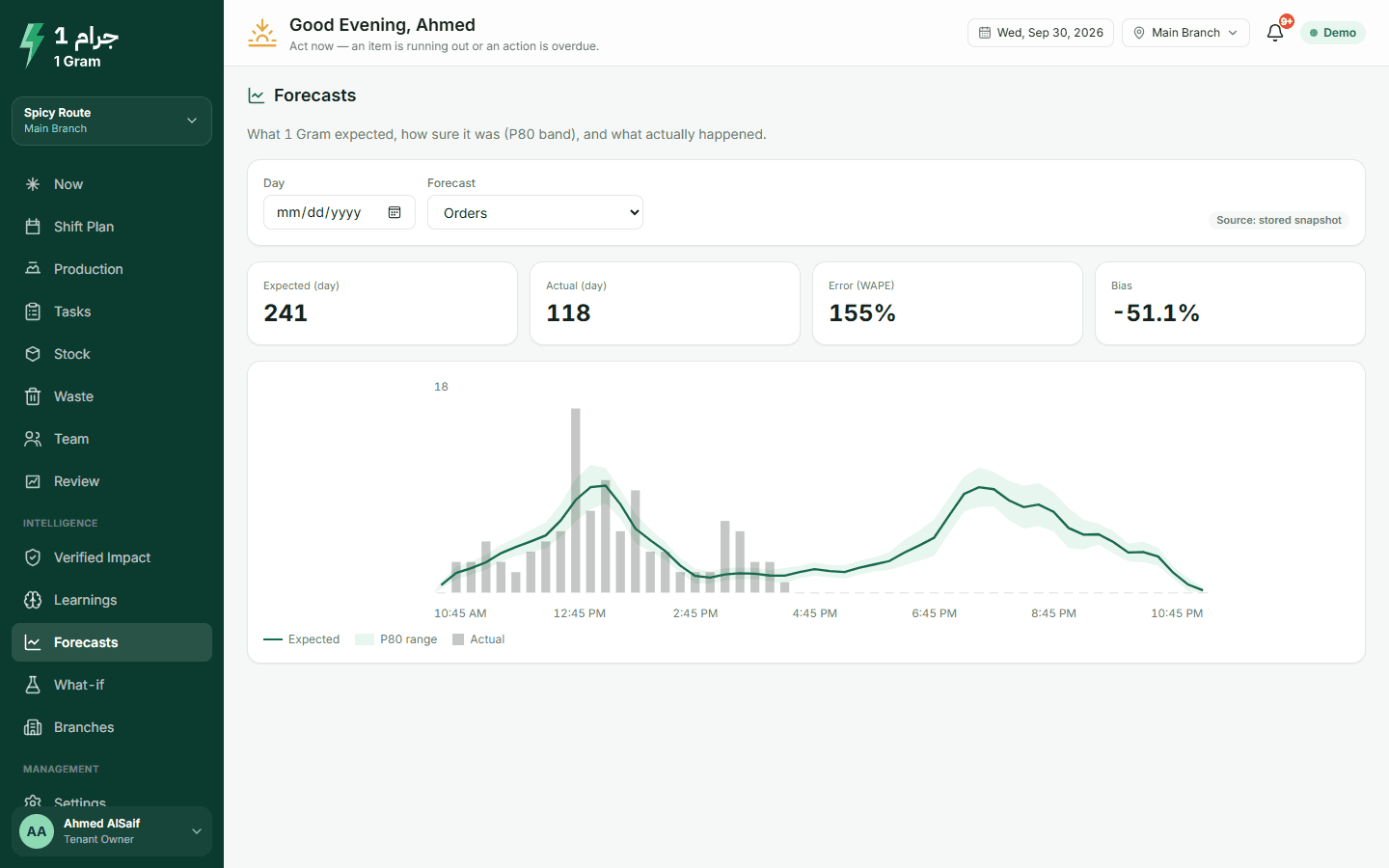Viewport: 1389px width, 868px height.
Task: Click the Demo status badge
Action: coord(1333,33)
